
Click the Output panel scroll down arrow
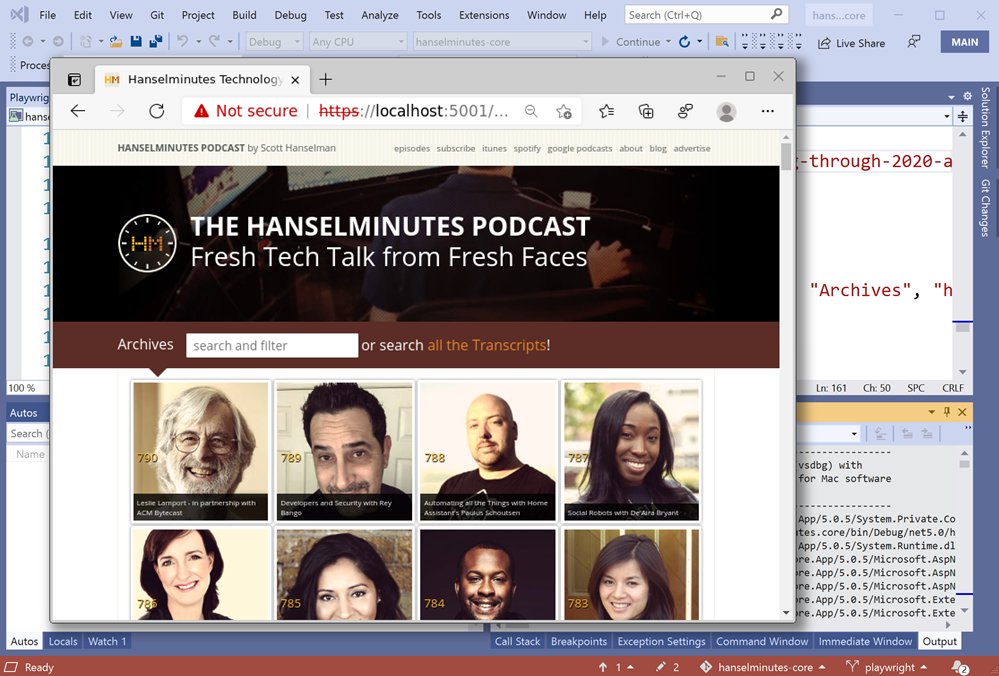[964, 610]
